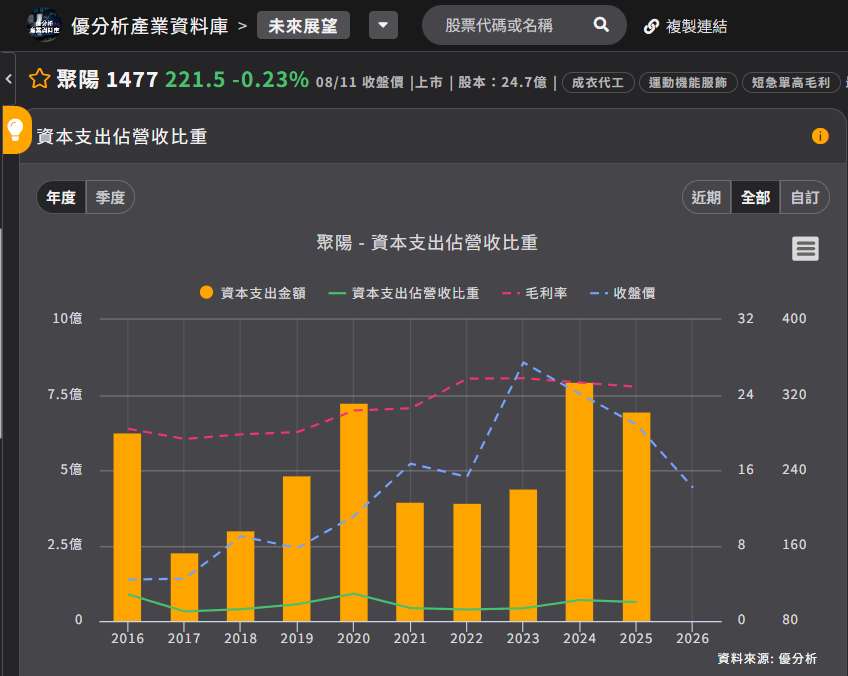Open the 未來展望 section selector
Viewport: 848px width, 676px height.
[x=303, y=25]
